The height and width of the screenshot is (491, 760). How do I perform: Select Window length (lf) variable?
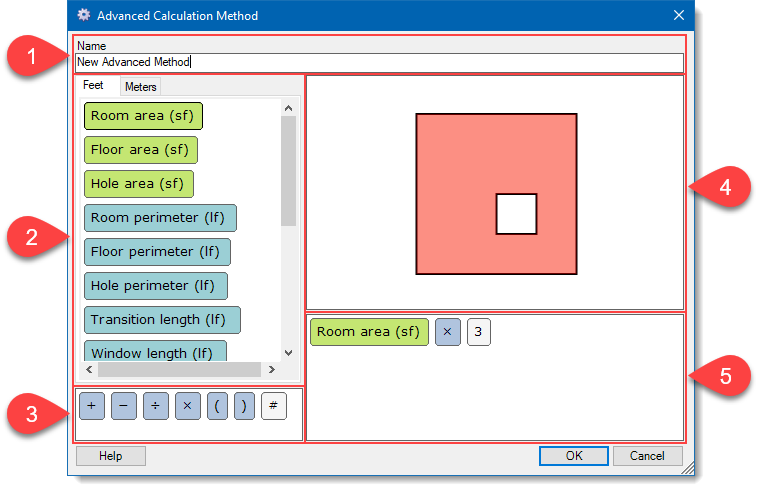[x=155, y=351]
